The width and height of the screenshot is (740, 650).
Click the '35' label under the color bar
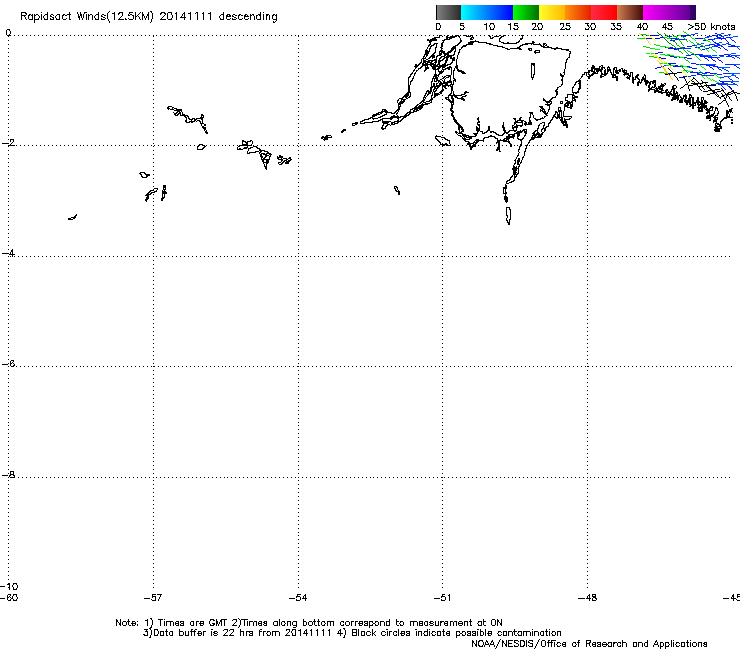point(616,27)
